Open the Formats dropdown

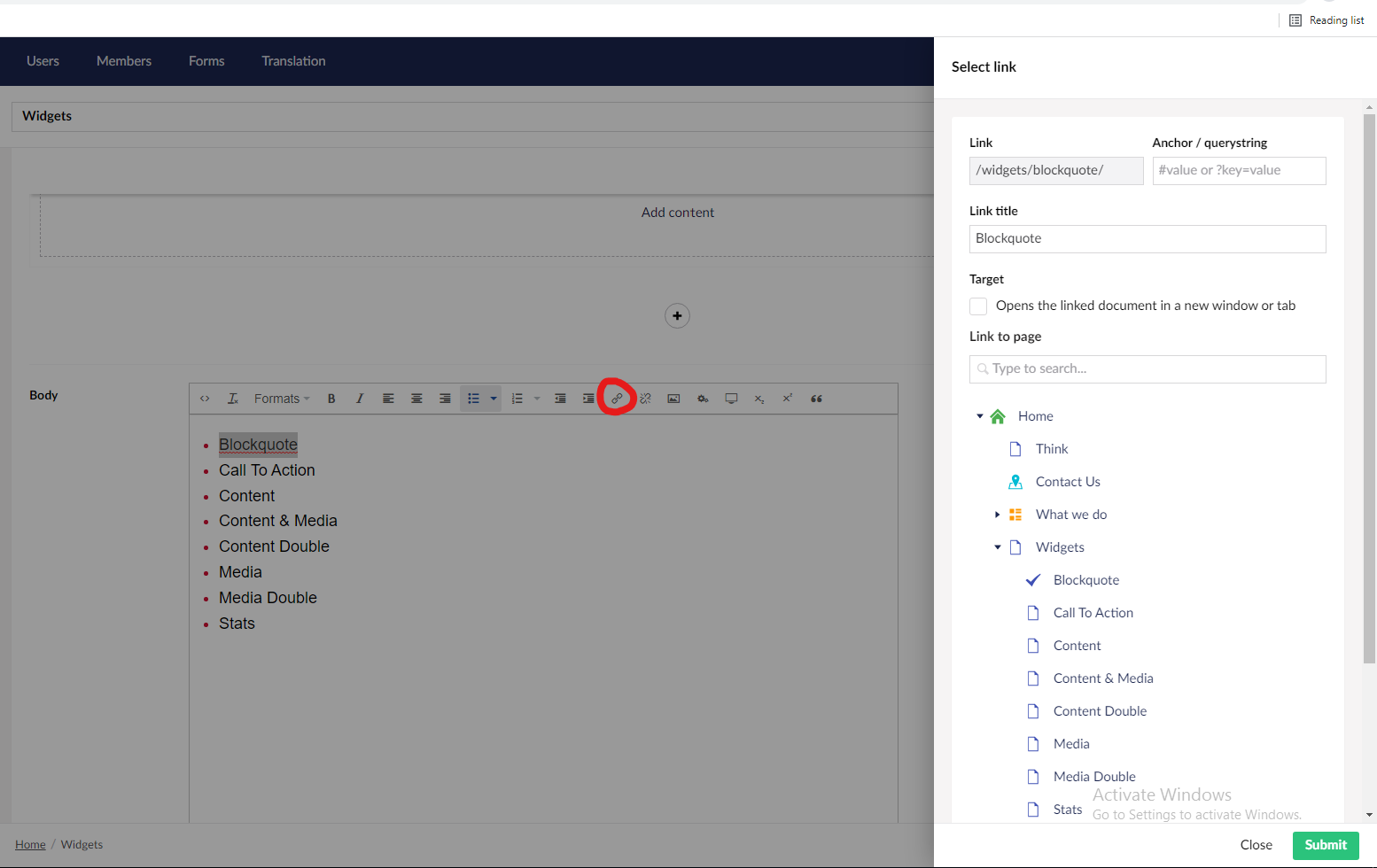(281, 399)
